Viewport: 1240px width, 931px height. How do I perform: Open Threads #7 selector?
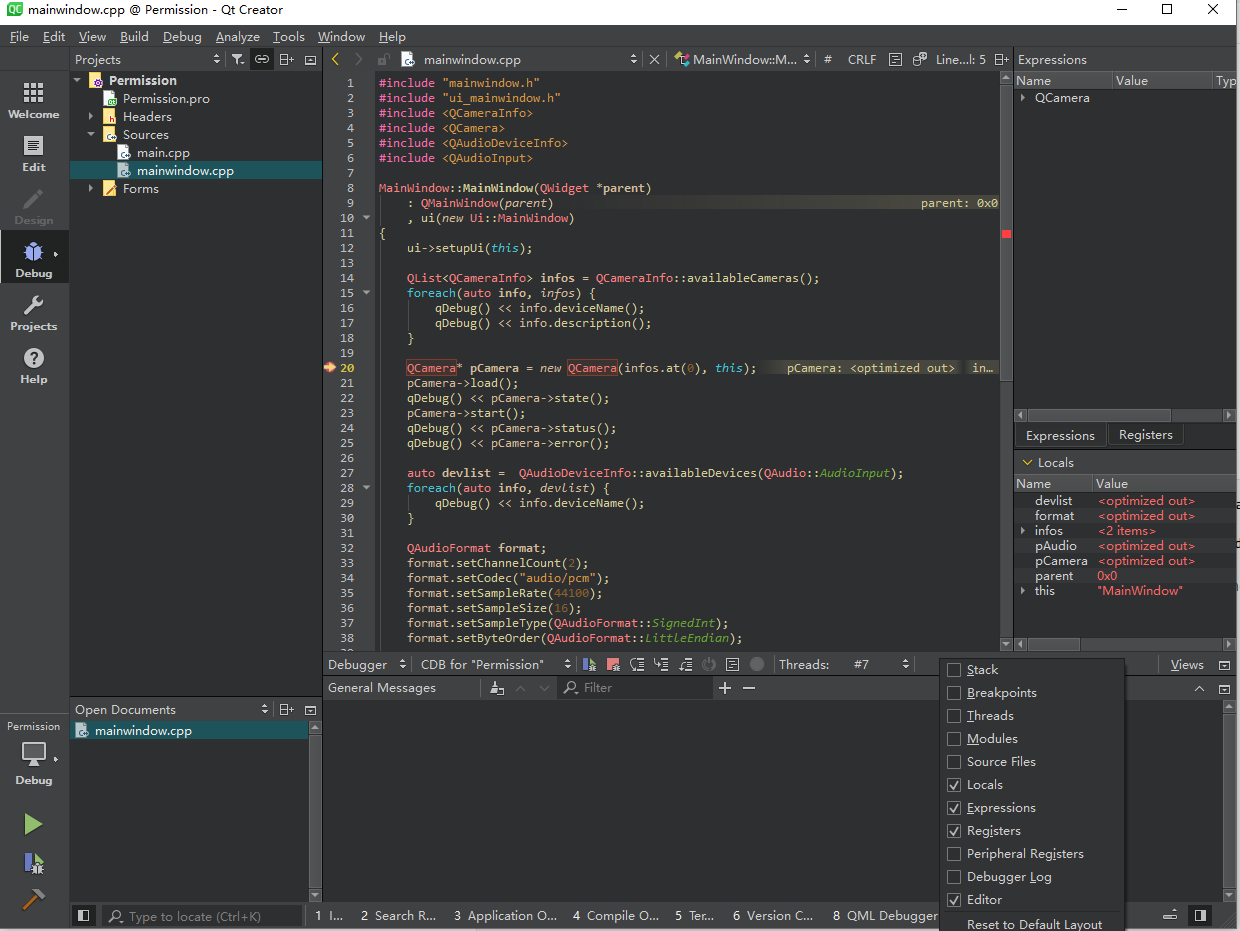pos(880,664)
